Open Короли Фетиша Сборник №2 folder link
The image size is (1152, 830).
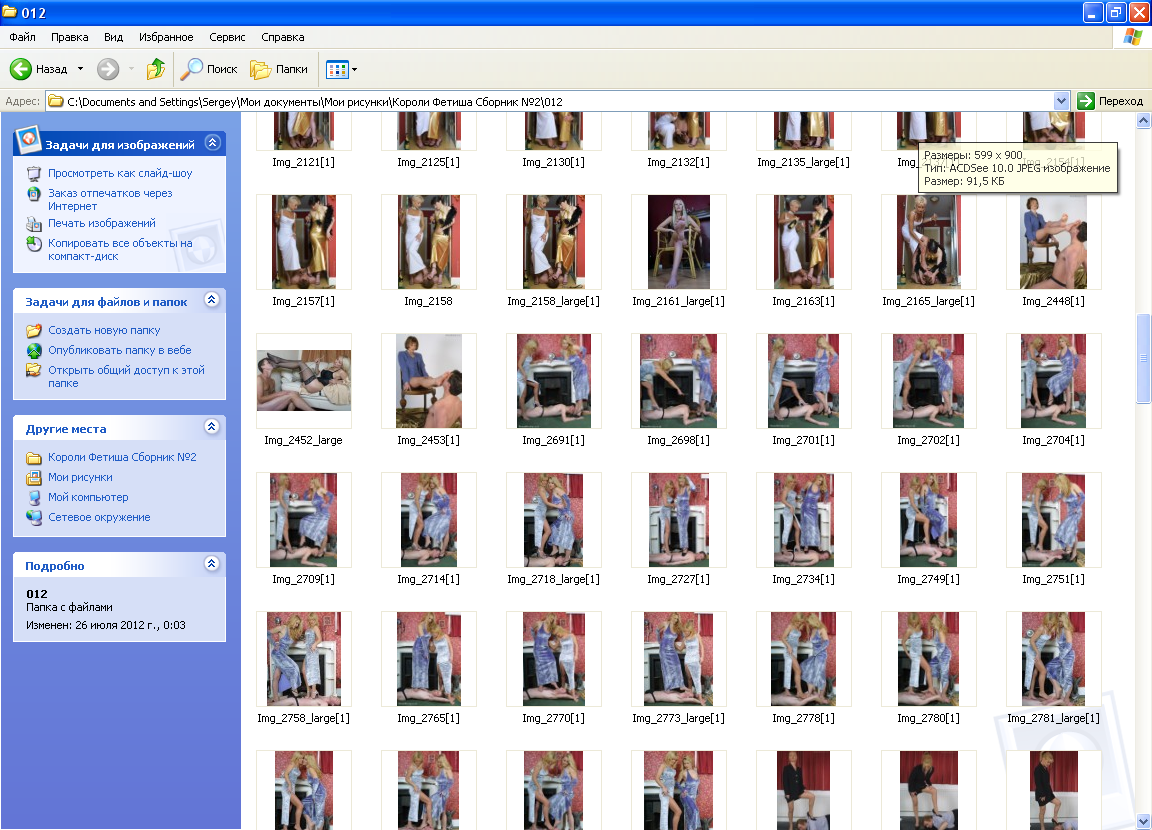[x=122, y=457]
